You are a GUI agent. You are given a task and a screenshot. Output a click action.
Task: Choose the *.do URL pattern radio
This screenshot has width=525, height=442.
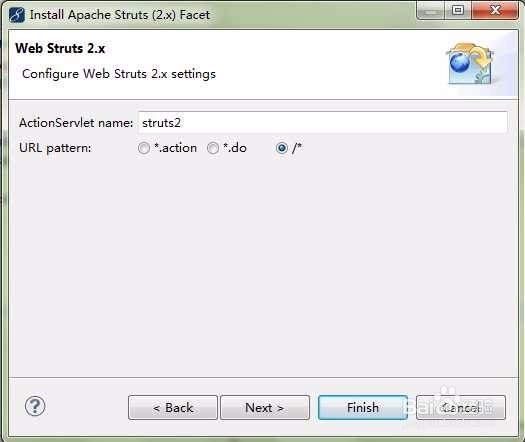[213, 148]
